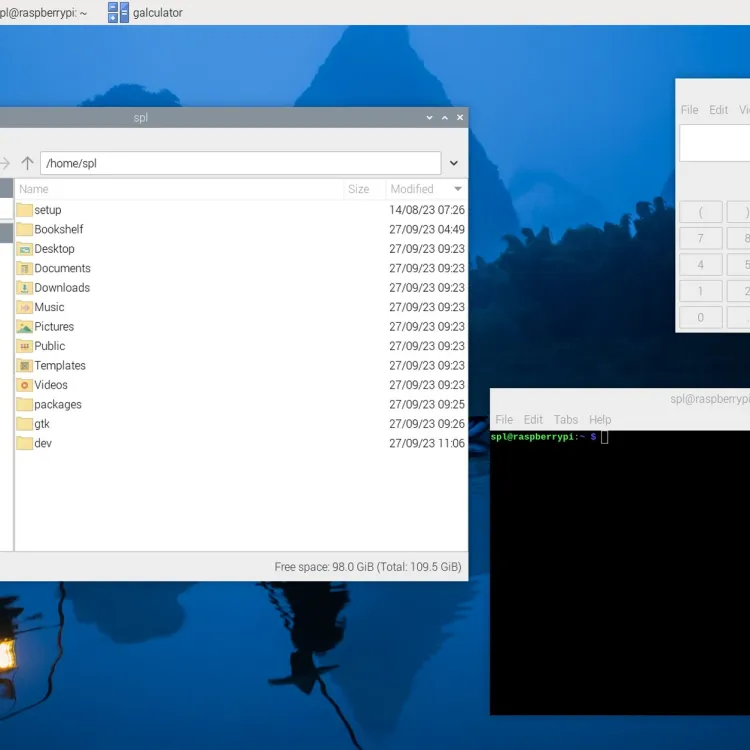The image size is (750, 750).
Task: Click the 14/08/23 07:26 modified date
Action: [427, 210]
